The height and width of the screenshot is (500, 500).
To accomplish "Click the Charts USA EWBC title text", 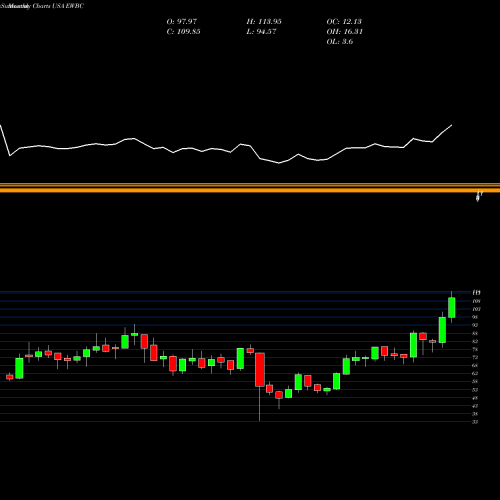I will pos(58,6).
